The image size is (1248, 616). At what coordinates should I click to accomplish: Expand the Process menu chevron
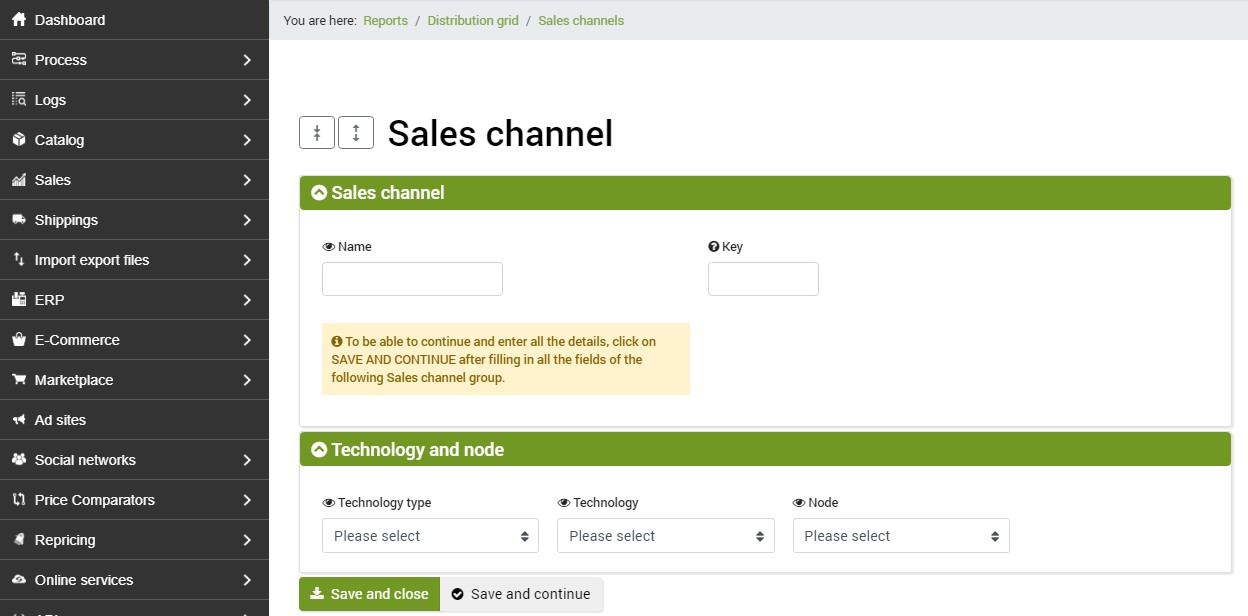[247, 60]
